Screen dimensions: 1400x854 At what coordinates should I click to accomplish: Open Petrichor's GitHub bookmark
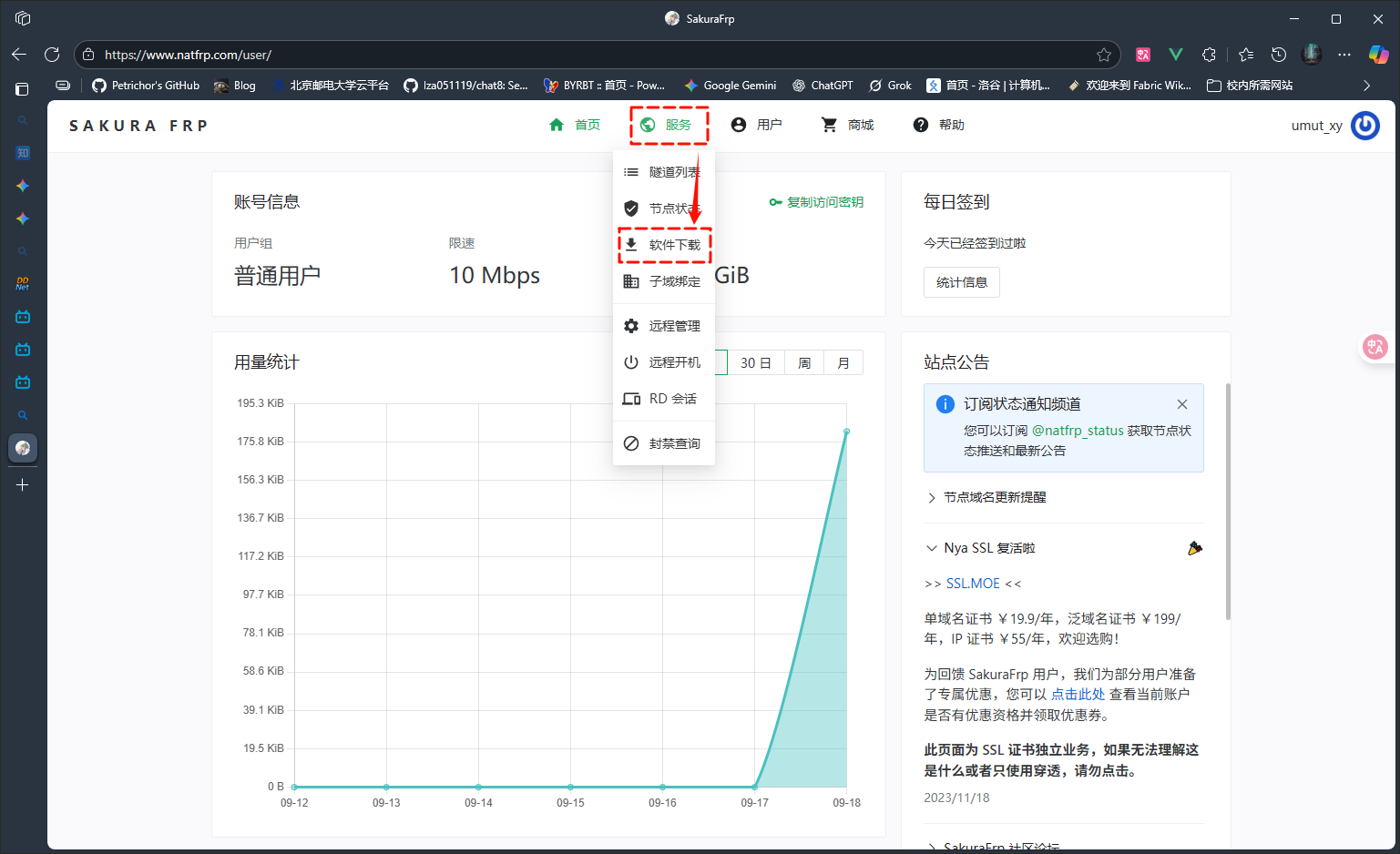click(x=146, y=86)
